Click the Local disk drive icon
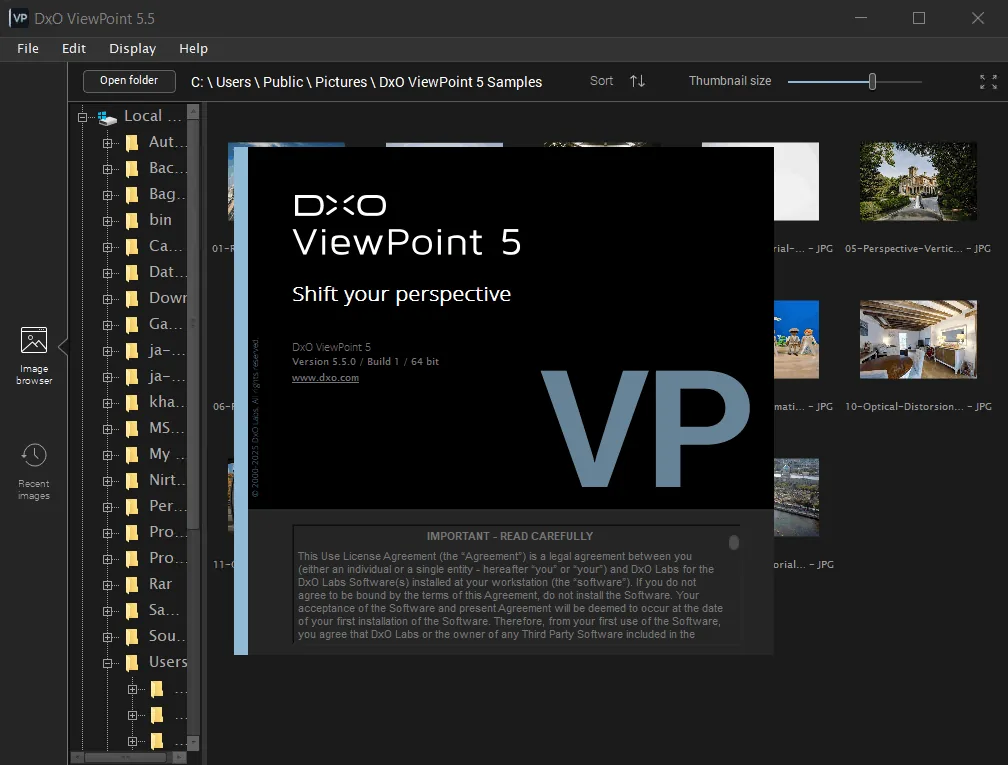The height and width of the screenshot is (765, 1008). point(107,117)
